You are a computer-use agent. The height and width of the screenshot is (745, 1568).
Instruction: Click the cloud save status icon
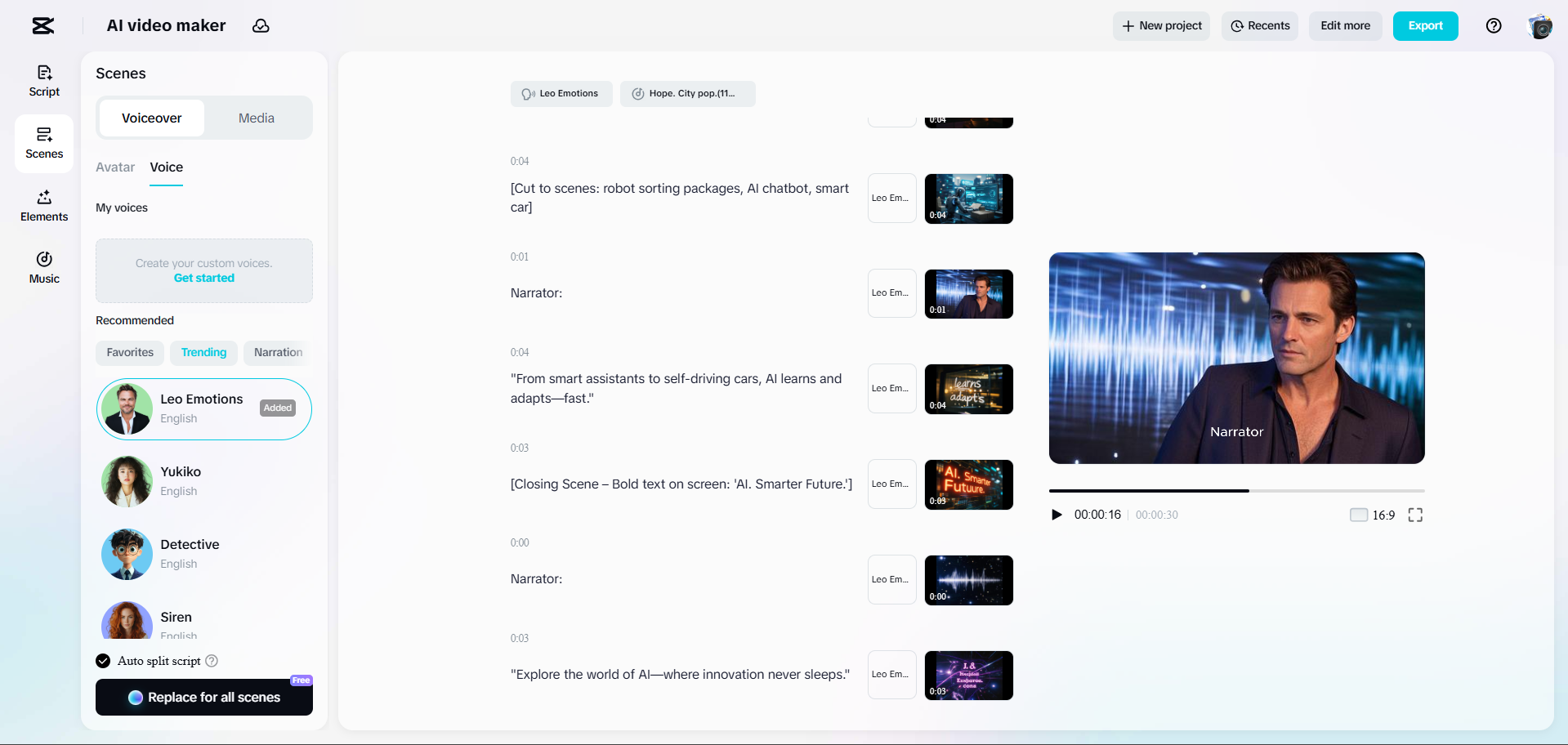tap(261, 26)
